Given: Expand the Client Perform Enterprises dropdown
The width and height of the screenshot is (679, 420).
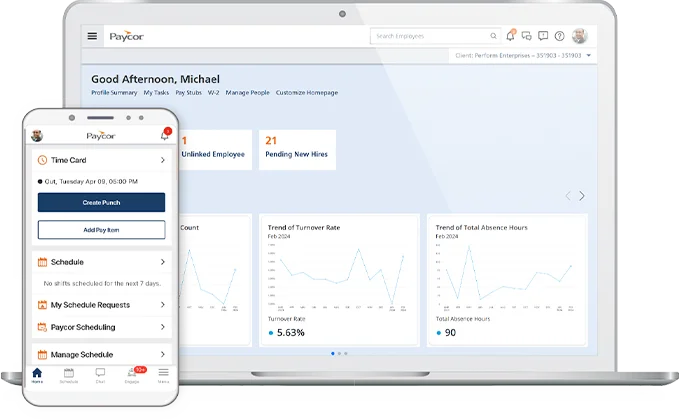Looking at the screenshot, I should point(589,55).
